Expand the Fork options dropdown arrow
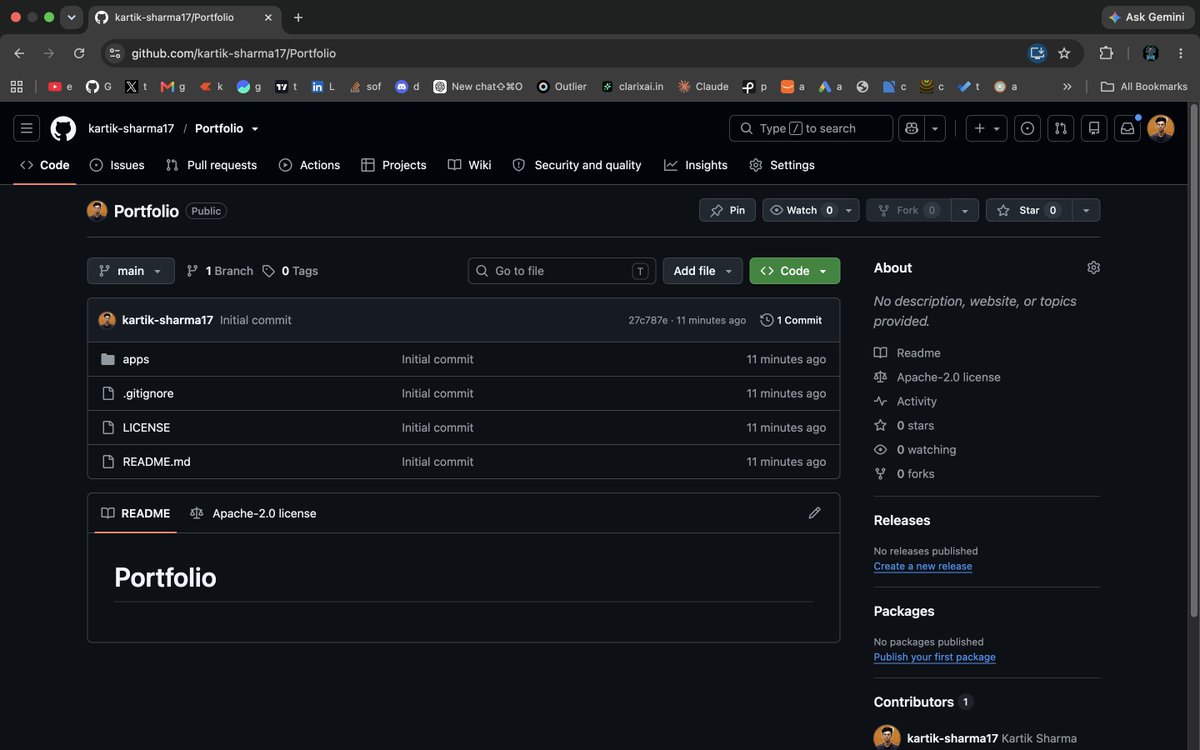The image size is (1200, 750). click(964, 210)
